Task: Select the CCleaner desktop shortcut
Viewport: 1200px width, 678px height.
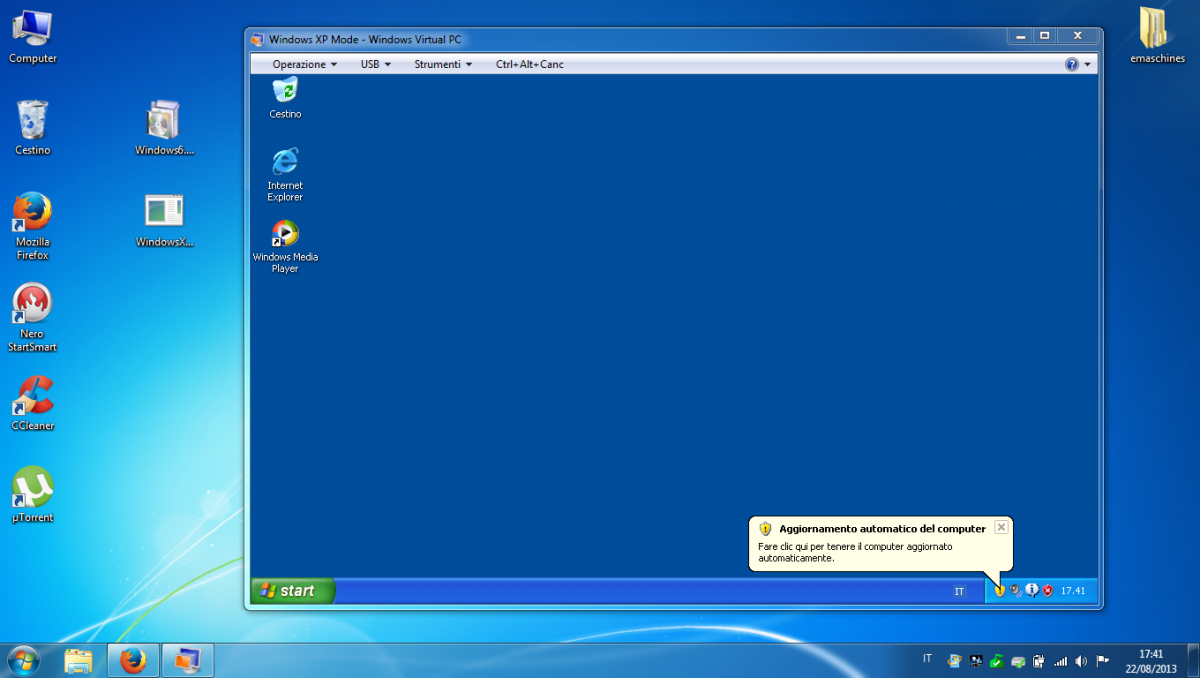Action: pyautogui.click(x=33, y=403)
